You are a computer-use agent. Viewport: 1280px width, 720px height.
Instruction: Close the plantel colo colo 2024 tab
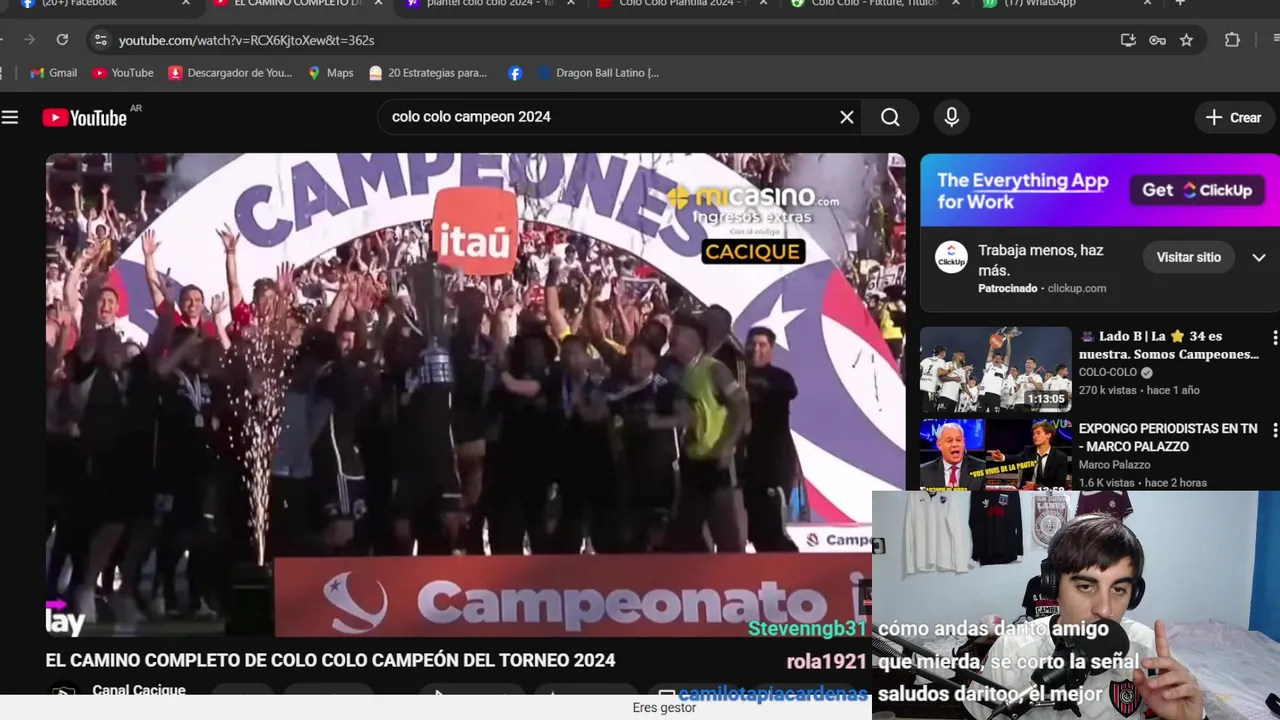click(x=571, y=3)
